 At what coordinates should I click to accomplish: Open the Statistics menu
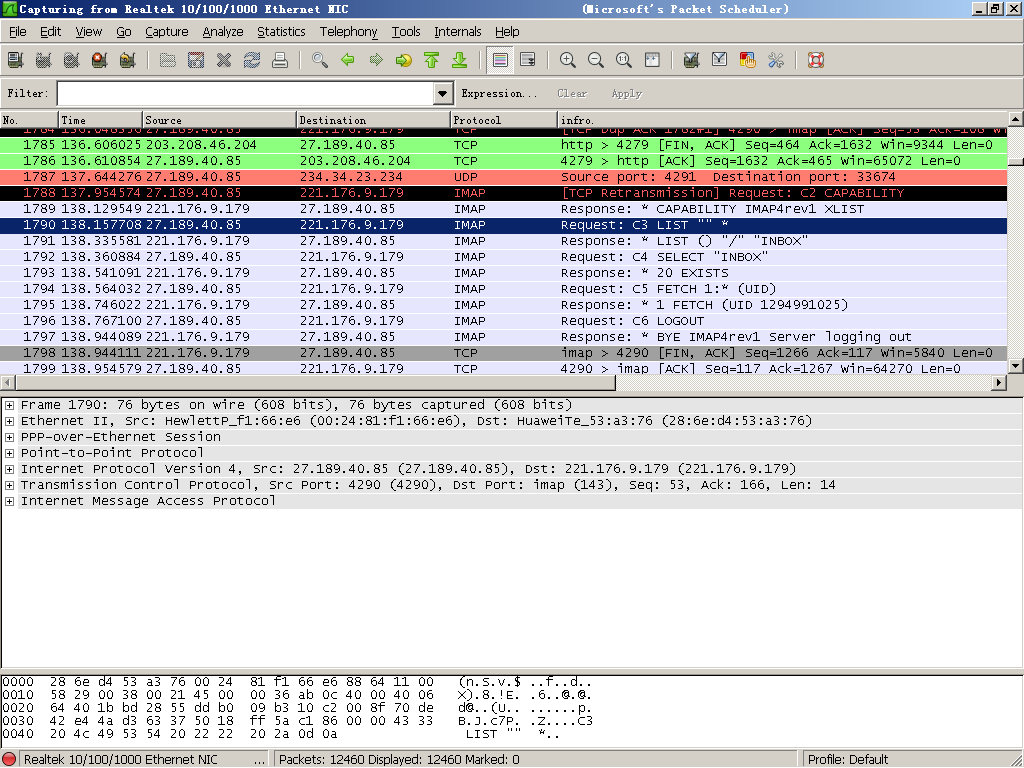click(x=281, y=31)
